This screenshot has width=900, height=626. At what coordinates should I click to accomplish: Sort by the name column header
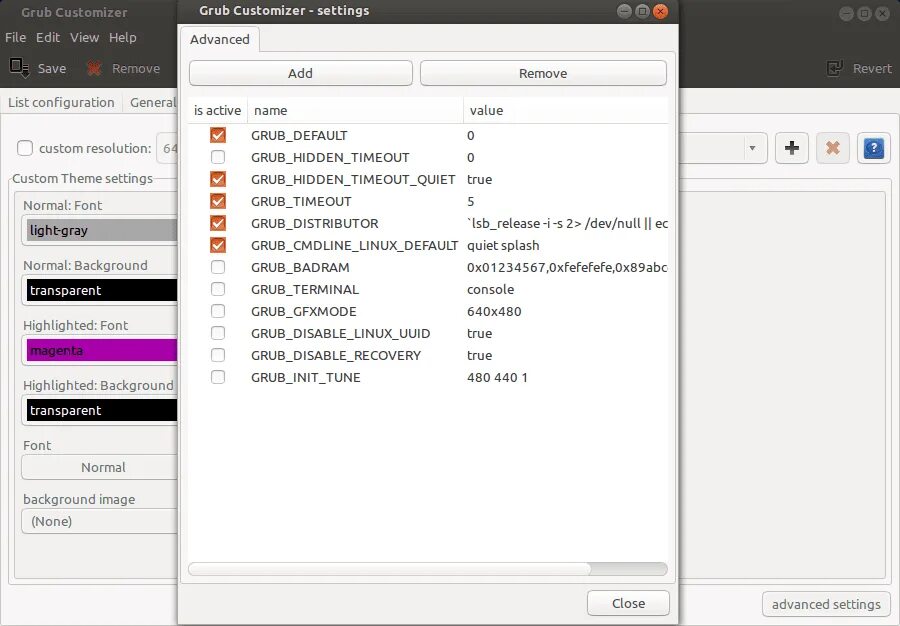pyautogui.click(x=355, y=110)
